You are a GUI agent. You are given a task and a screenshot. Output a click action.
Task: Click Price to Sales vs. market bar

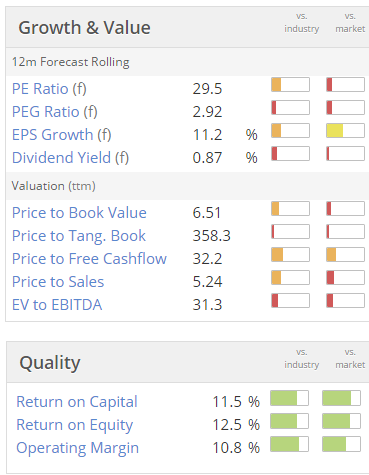pos(345,278)
